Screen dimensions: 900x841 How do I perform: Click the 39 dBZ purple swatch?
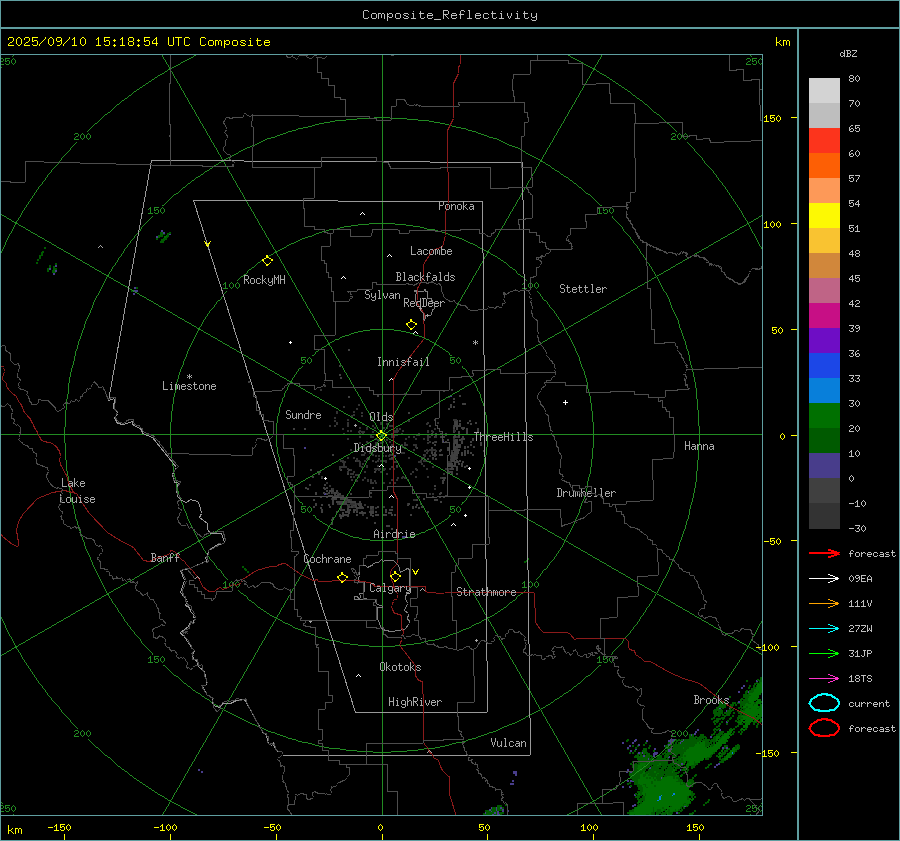coord(824,340)
